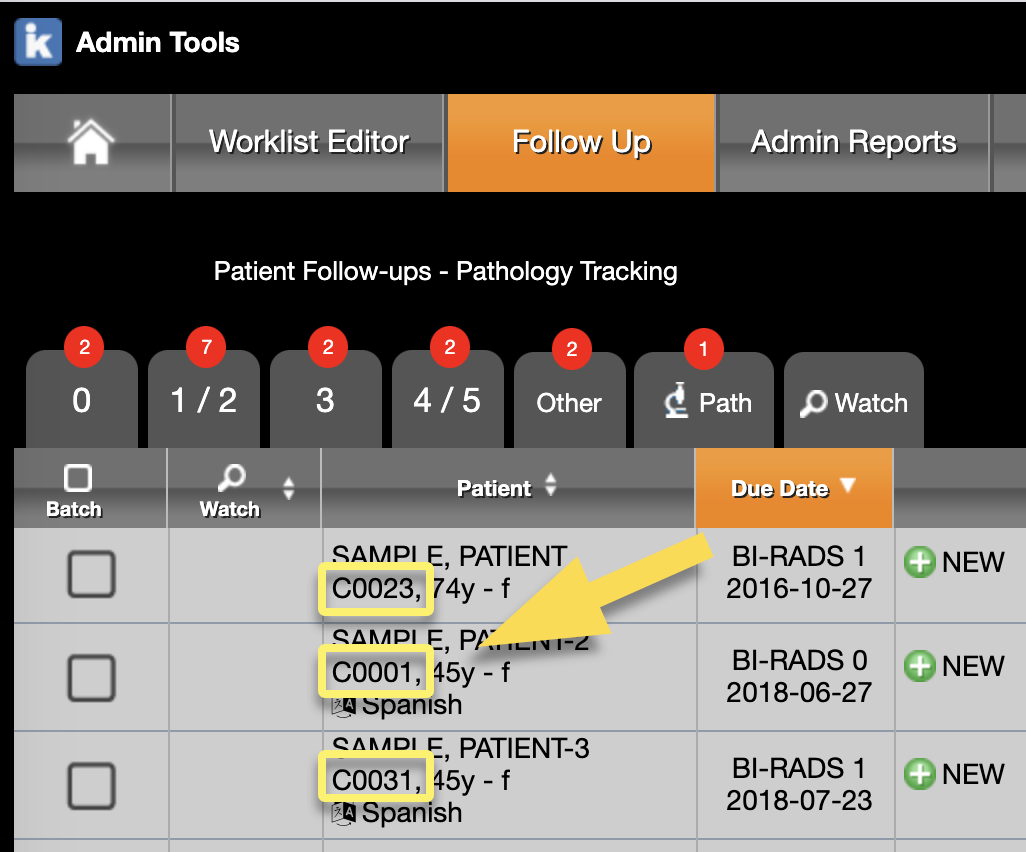Toggle the Batch select-all checkbox
The width and height of the screenshot is (1026, 852).
pos(78,478)
